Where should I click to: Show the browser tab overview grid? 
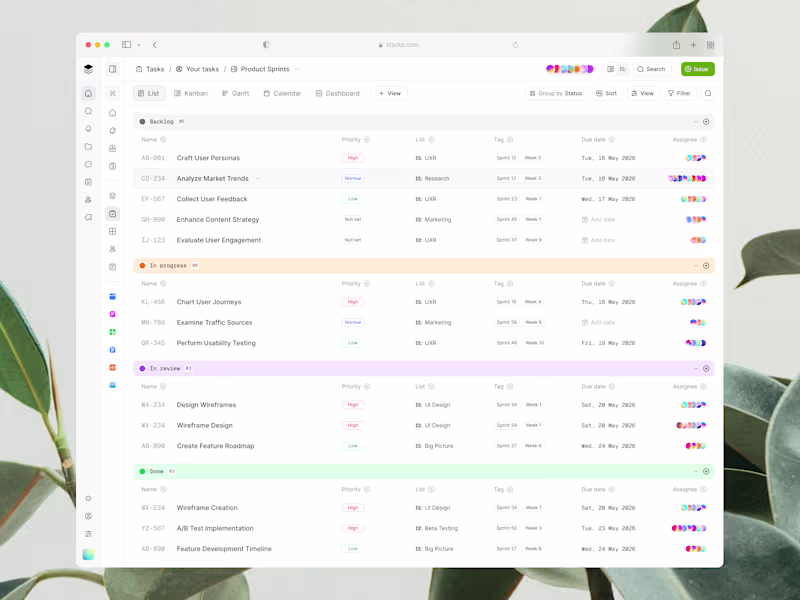(x=710, y=45)
